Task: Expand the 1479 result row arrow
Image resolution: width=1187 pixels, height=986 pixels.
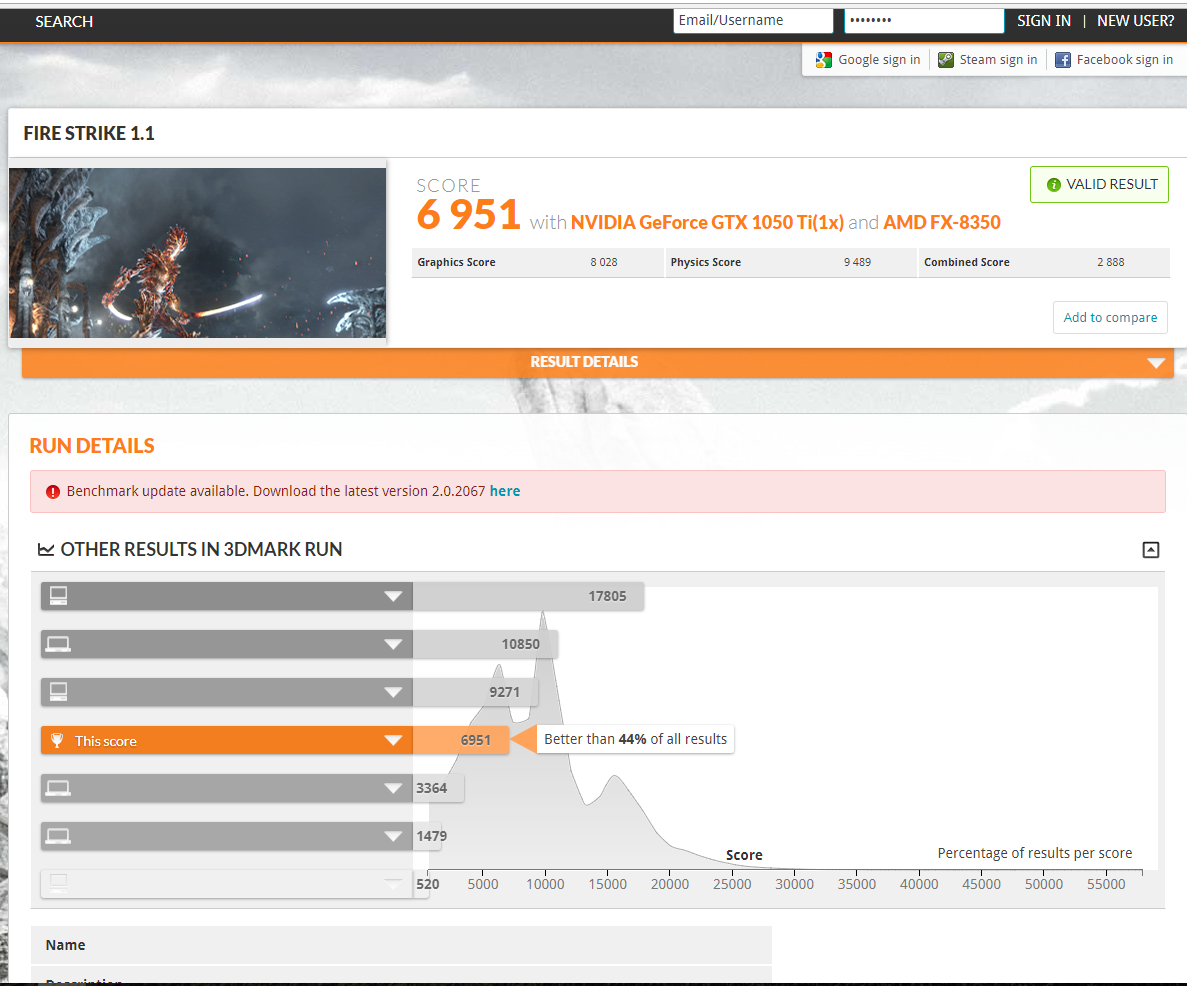Action: (x=393, y=836)
